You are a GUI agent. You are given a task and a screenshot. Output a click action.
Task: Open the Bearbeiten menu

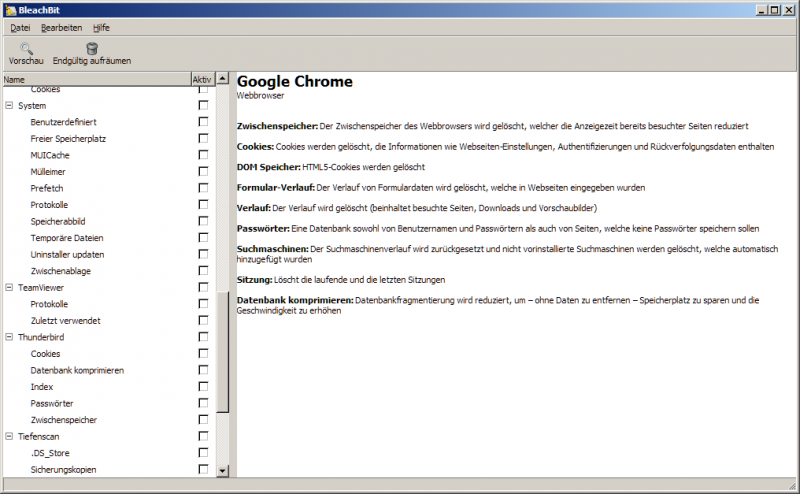click(x=61, y=27)
